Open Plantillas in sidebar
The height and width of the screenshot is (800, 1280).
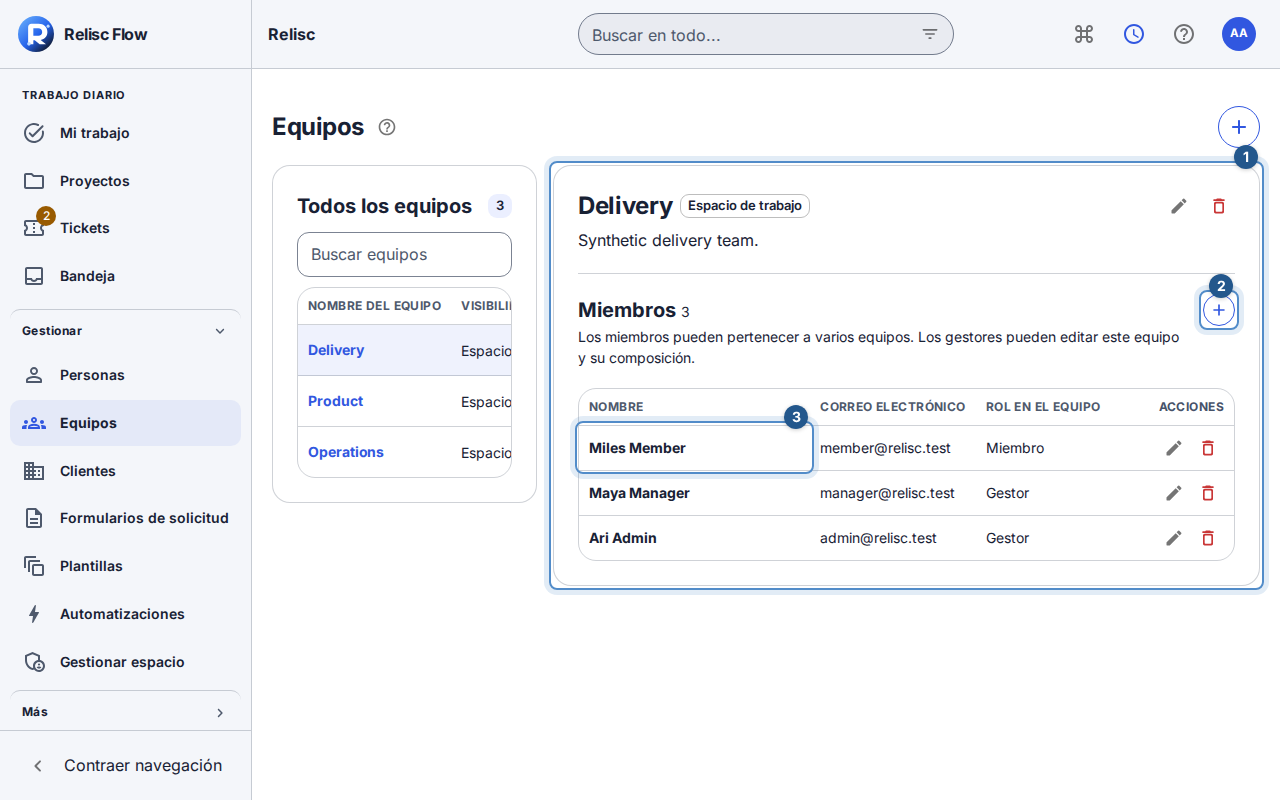[125, 566]
